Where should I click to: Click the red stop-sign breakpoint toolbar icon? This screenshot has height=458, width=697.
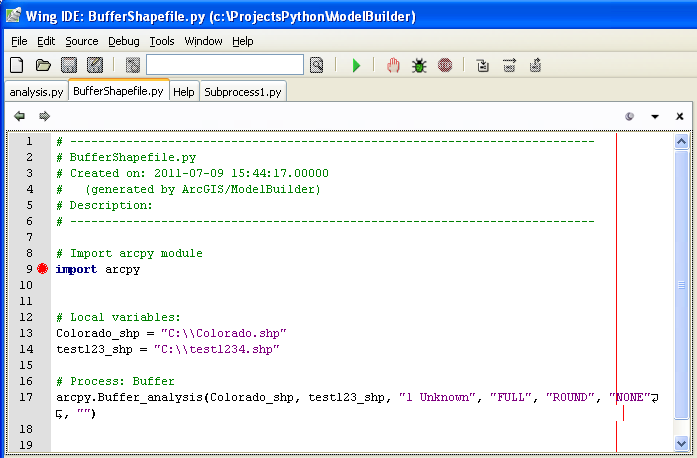point(445,65)
